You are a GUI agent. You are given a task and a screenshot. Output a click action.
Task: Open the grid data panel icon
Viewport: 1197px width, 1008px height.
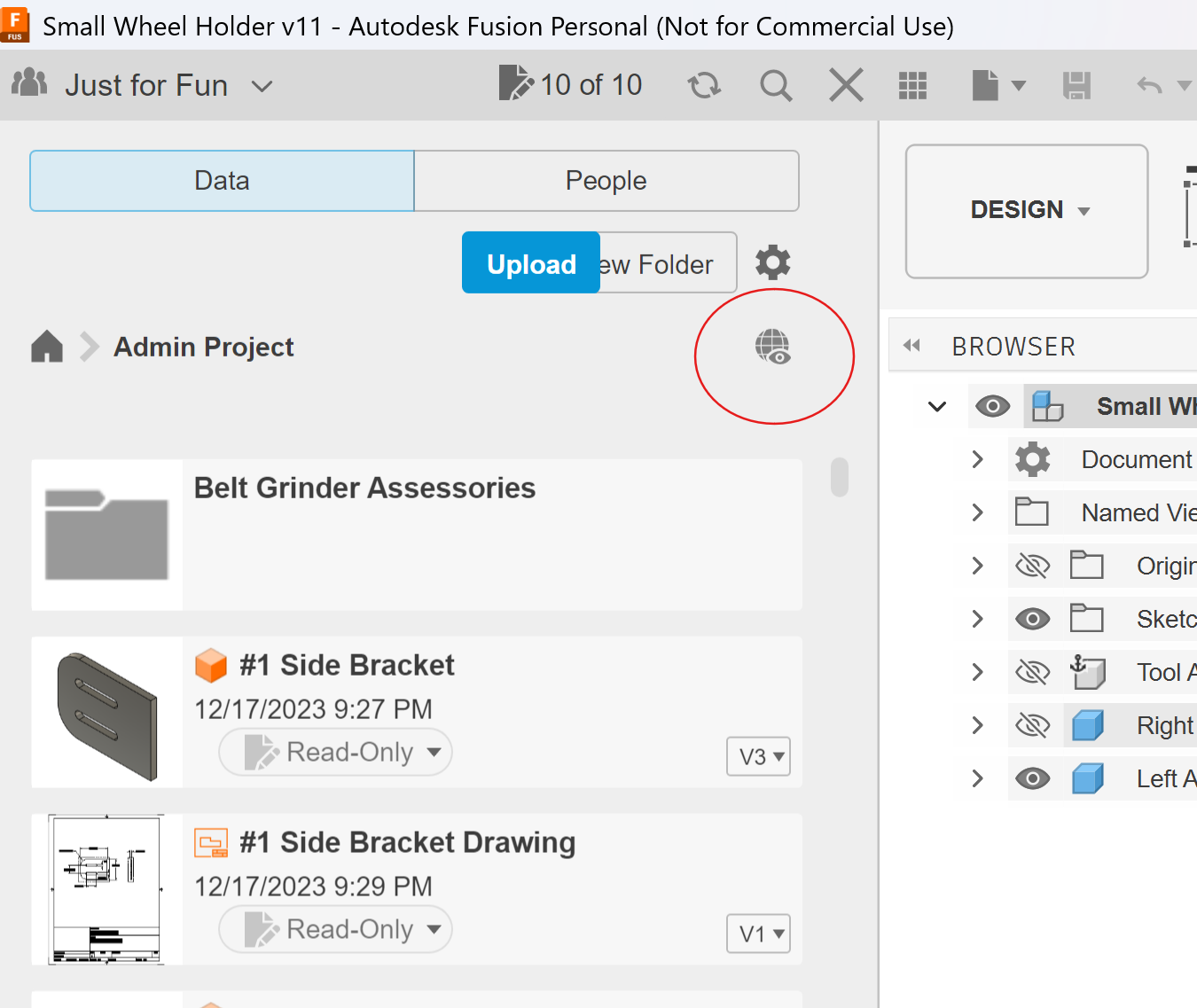(x=912, y=86)
